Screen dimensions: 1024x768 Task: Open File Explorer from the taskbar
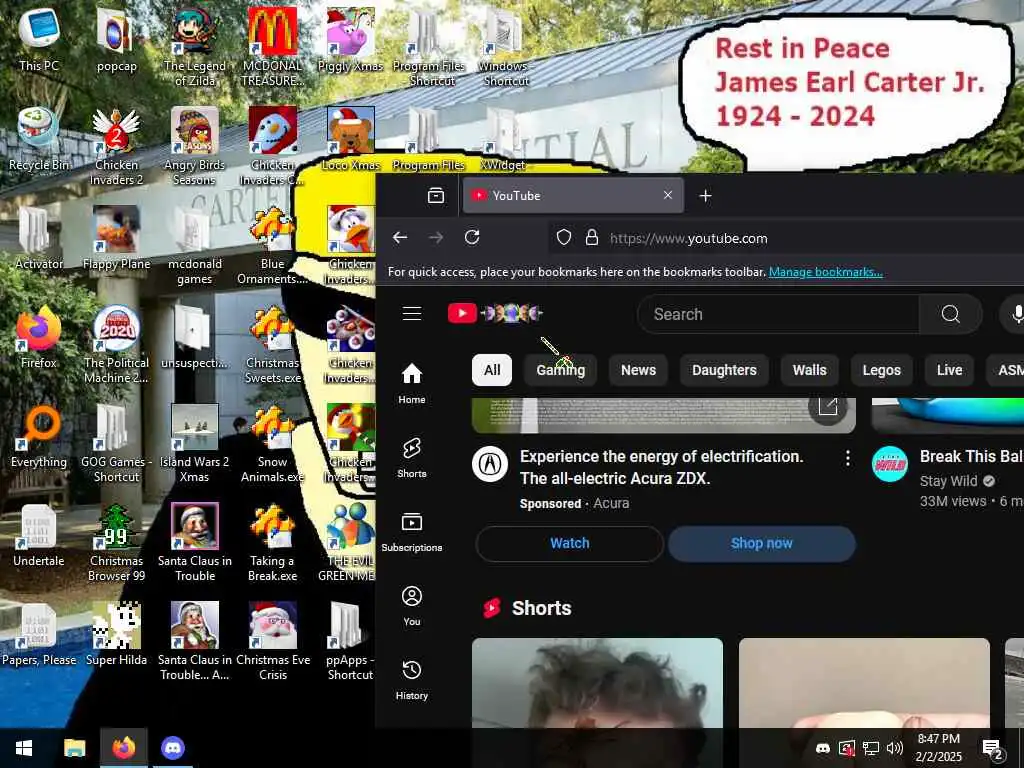(x=74, y=748)
